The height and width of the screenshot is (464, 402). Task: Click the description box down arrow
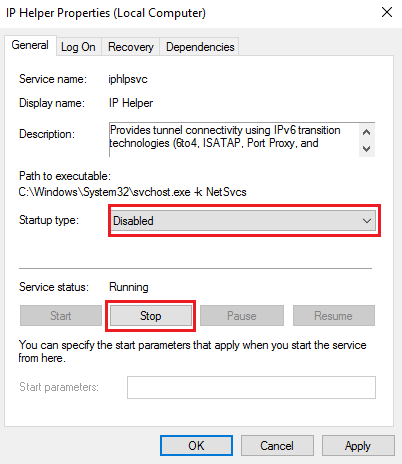tap(367, 148)
